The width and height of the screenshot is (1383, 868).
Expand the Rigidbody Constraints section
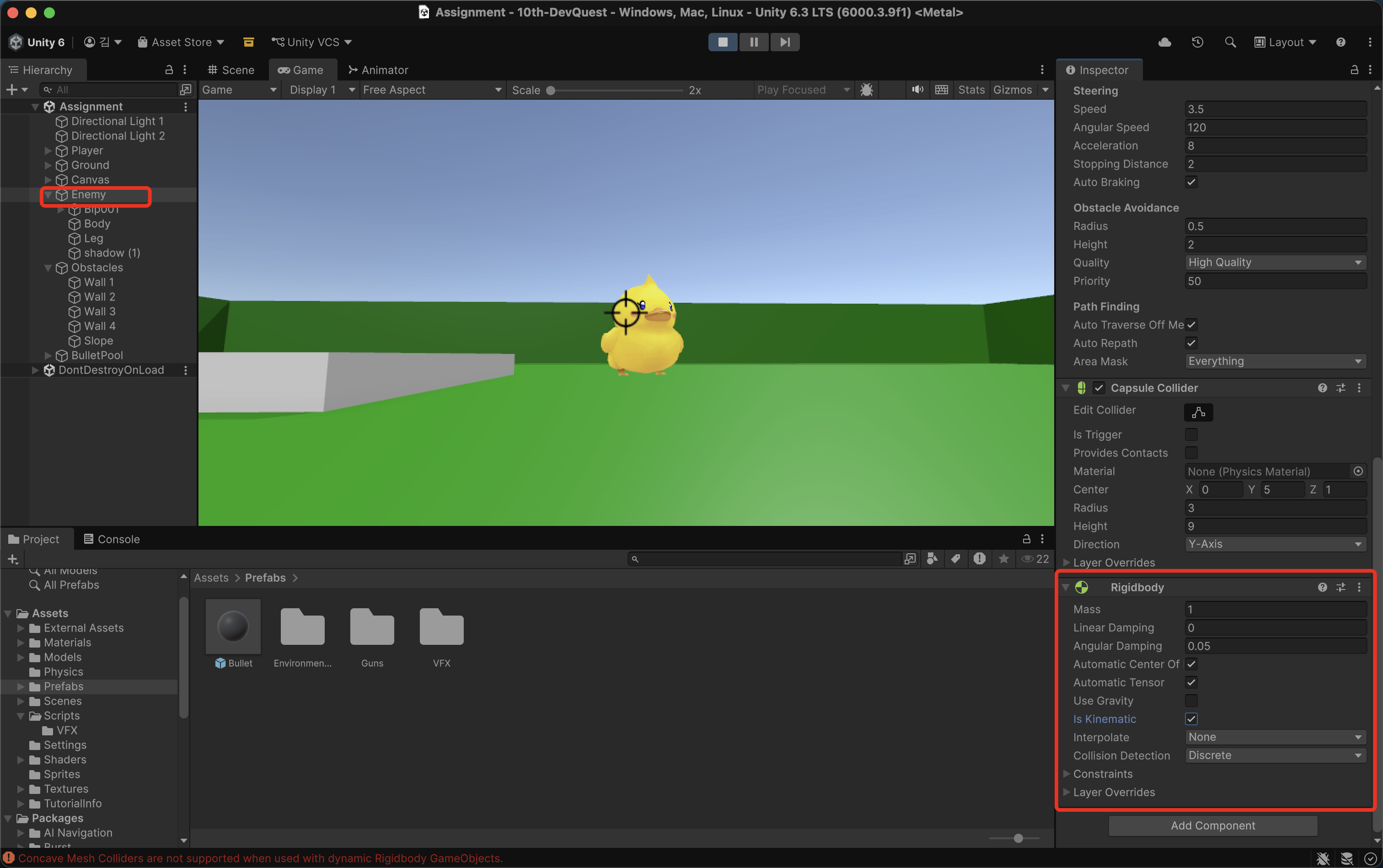pos(1066,774)
